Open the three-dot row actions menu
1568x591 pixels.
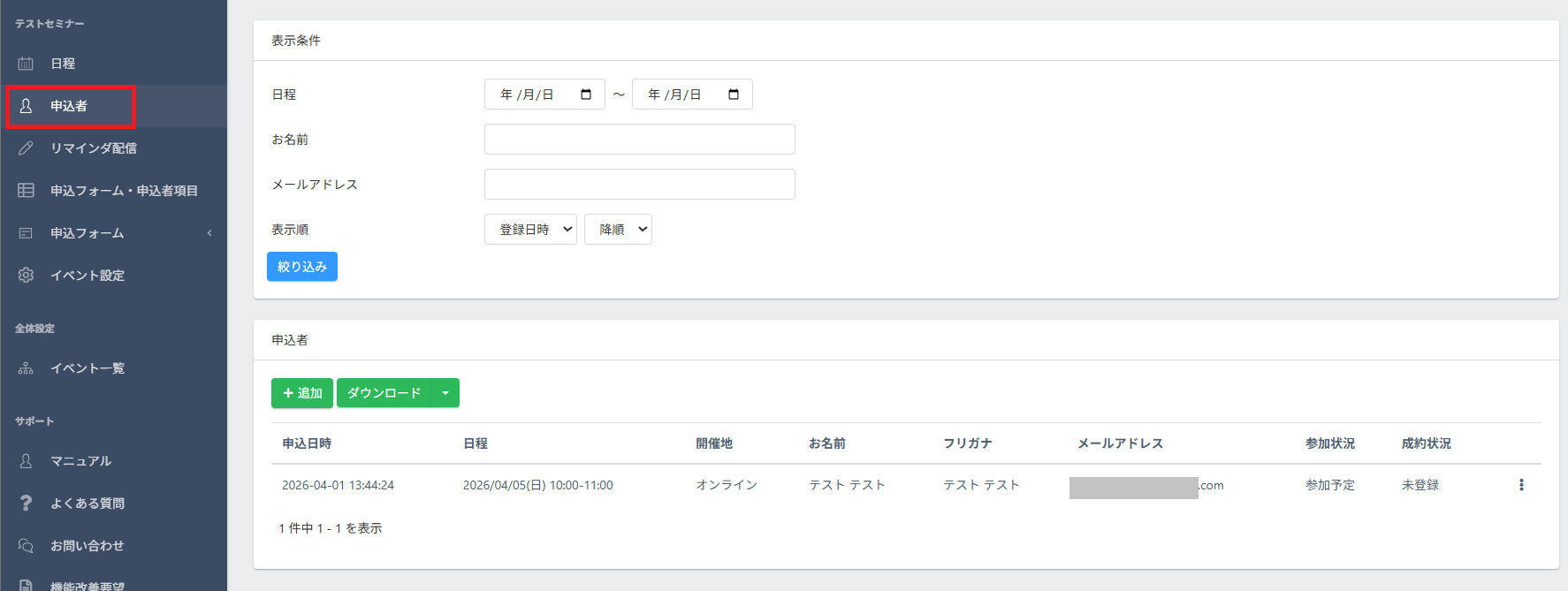1521,485
